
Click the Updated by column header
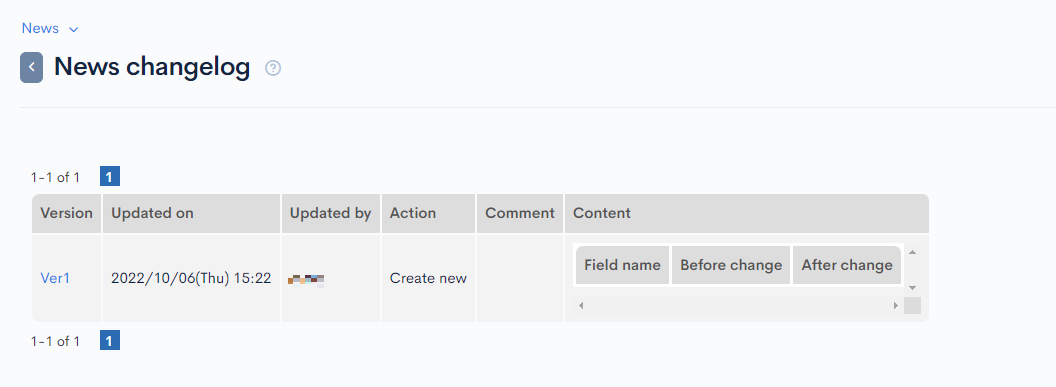[x=331, y=213]
